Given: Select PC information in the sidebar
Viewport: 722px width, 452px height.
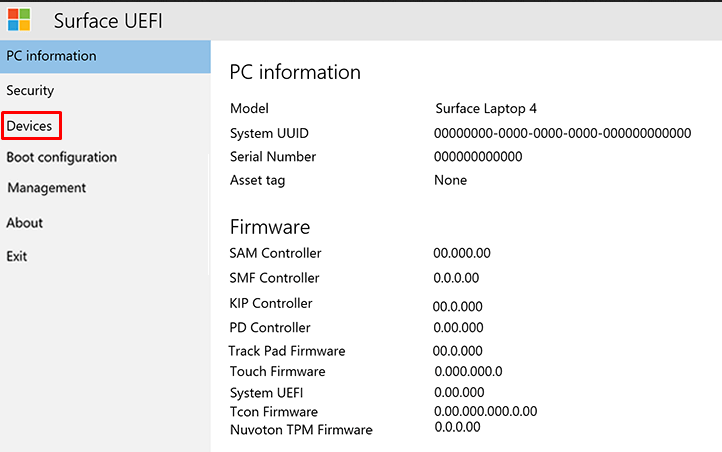Looking at the screenshot, I should pyautogui.click(x=52, y=56).
